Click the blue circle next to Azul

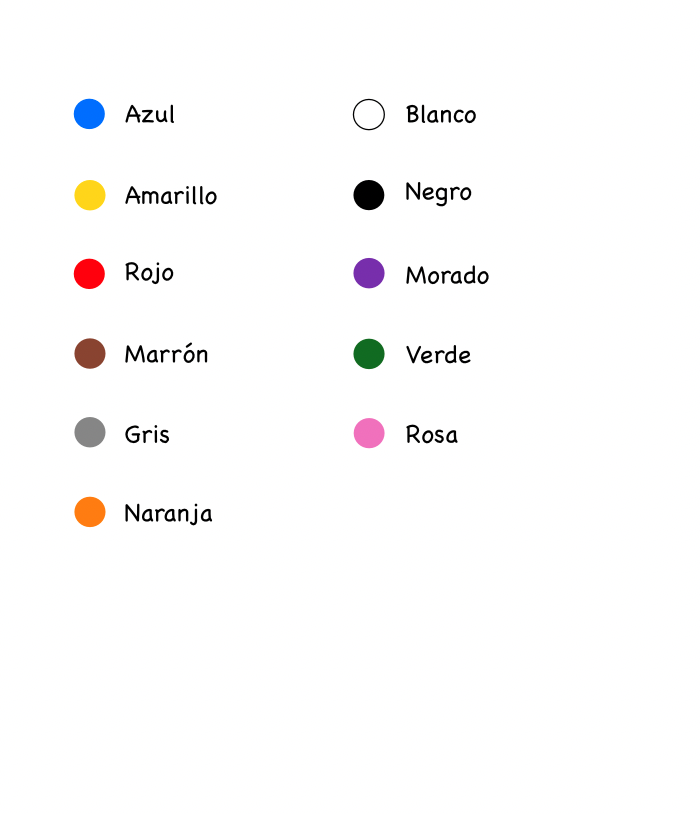[90, 114]
